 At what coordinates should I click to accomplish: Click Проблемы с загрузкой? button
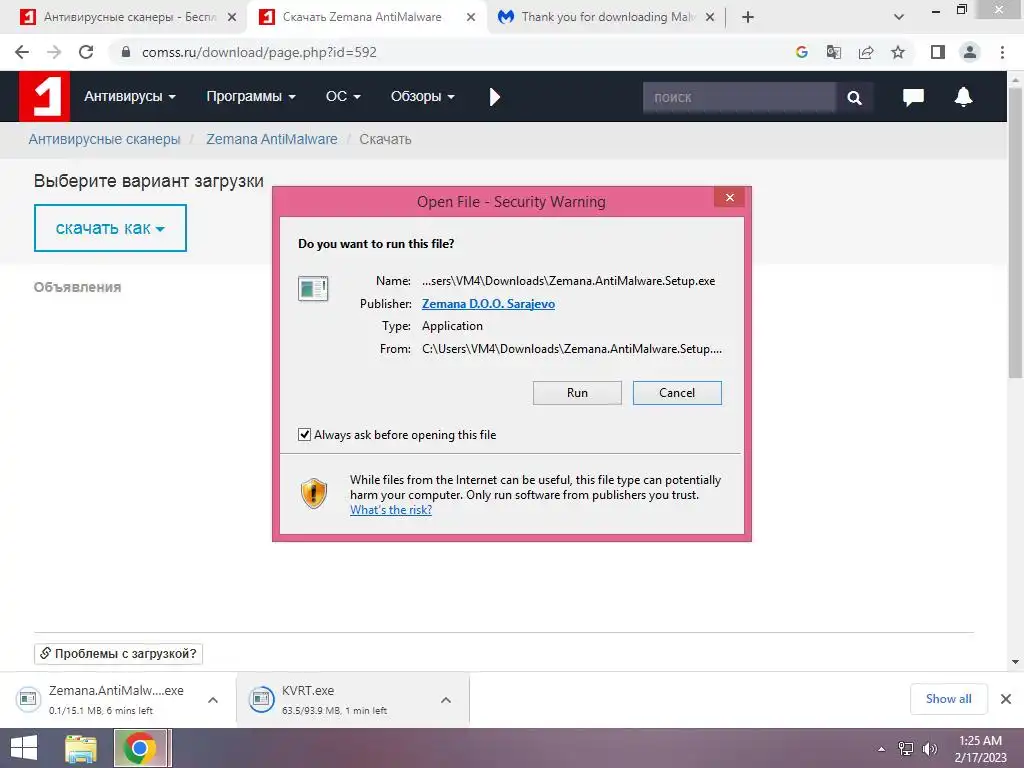pos(118,654)
